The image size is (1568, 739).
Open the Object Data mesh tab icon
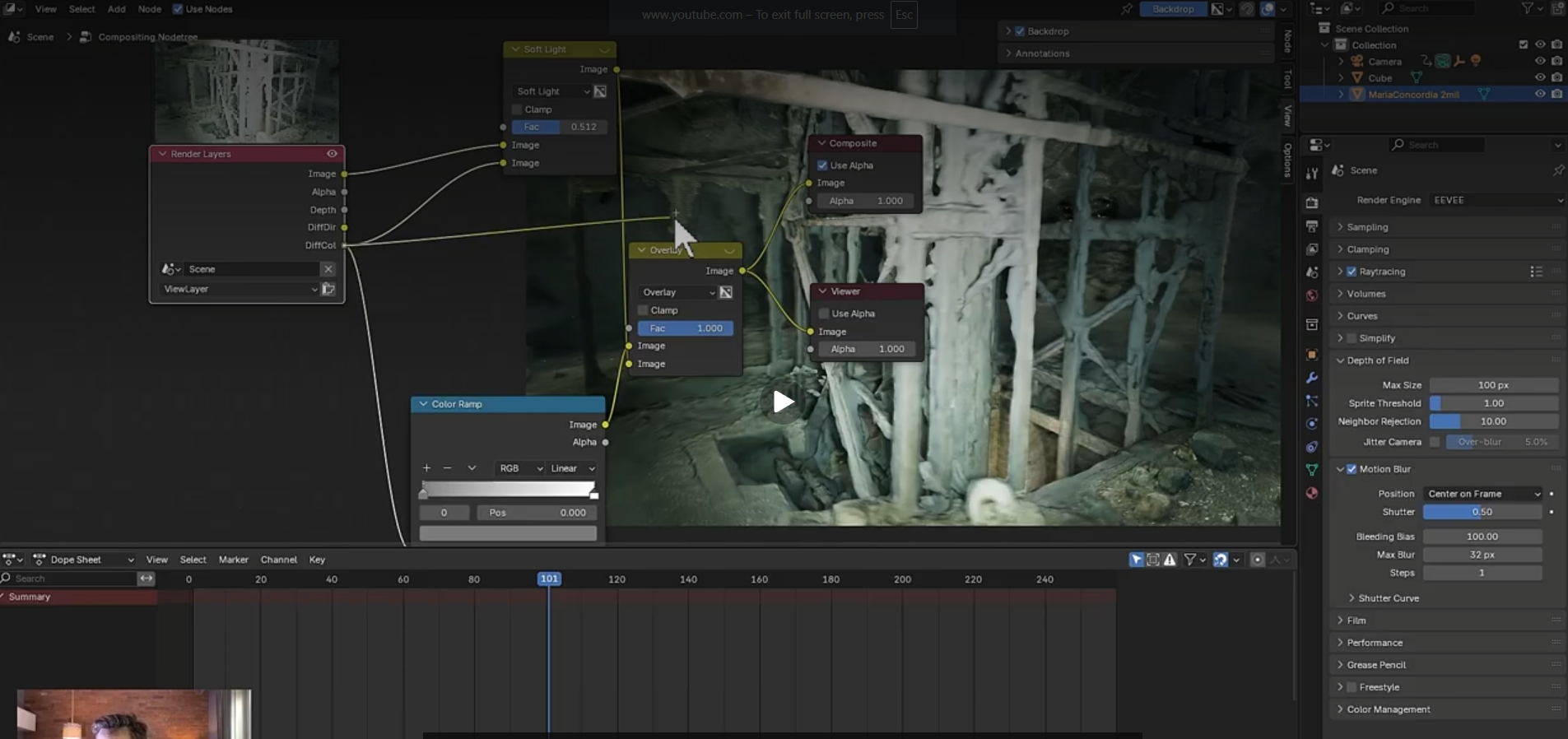tap(1312, 470)
